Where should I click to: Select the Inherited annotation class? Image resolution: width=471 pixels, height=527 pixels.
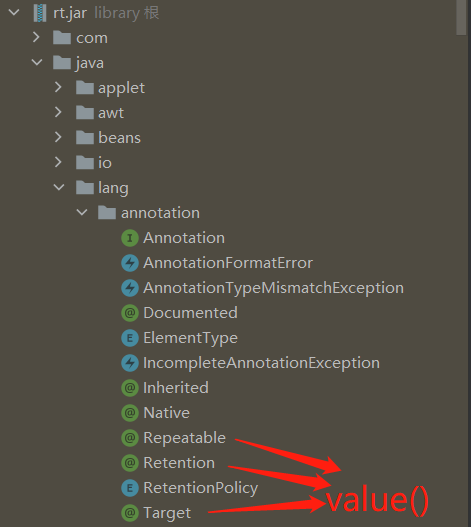coord(176,388)
